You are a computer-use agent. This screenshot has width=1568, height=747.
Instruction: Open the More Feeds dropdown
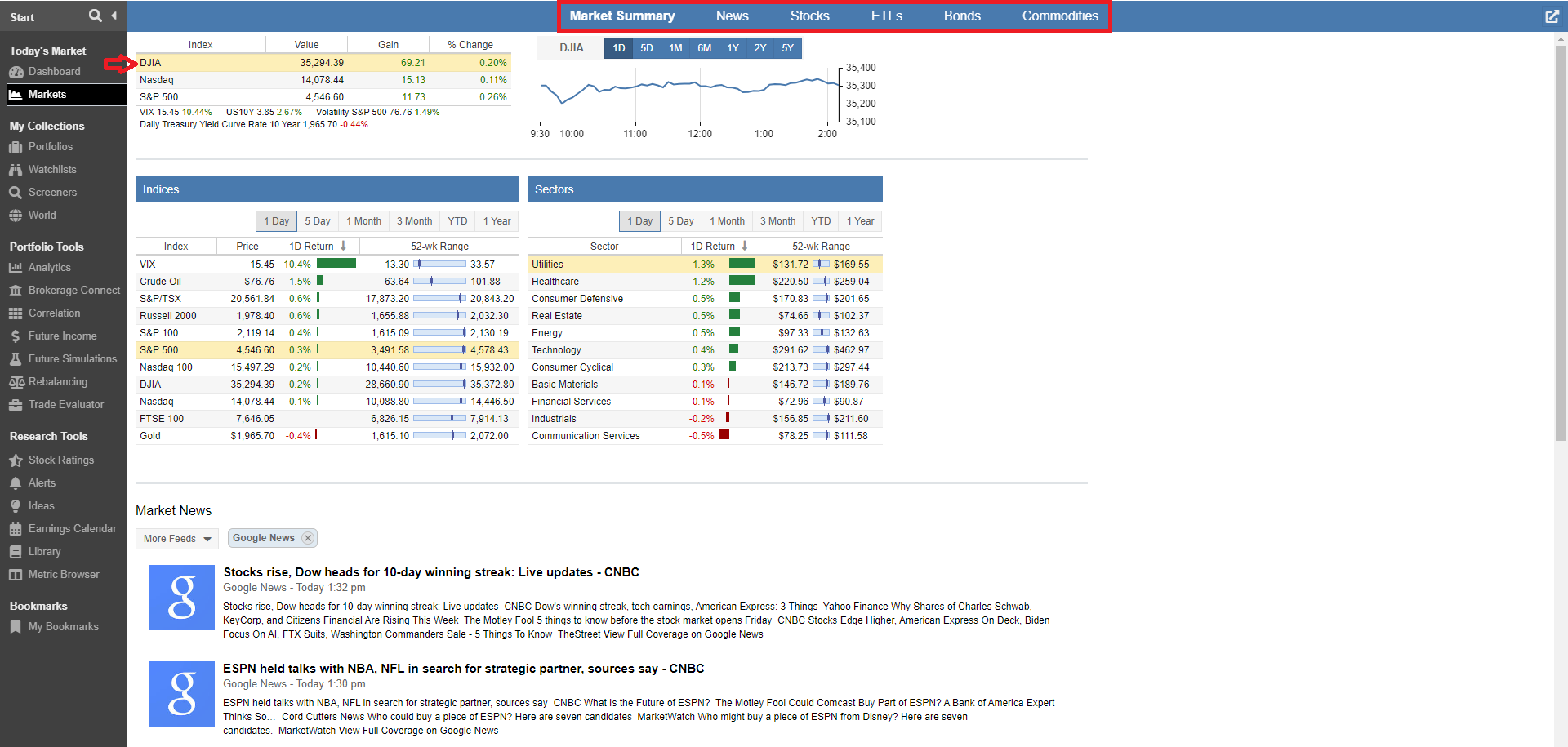(177, 539)
